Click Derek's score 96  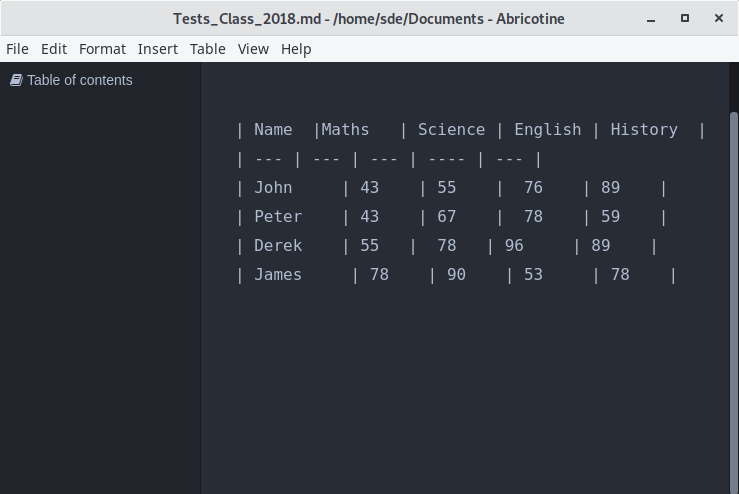click(x=514, y=246)
